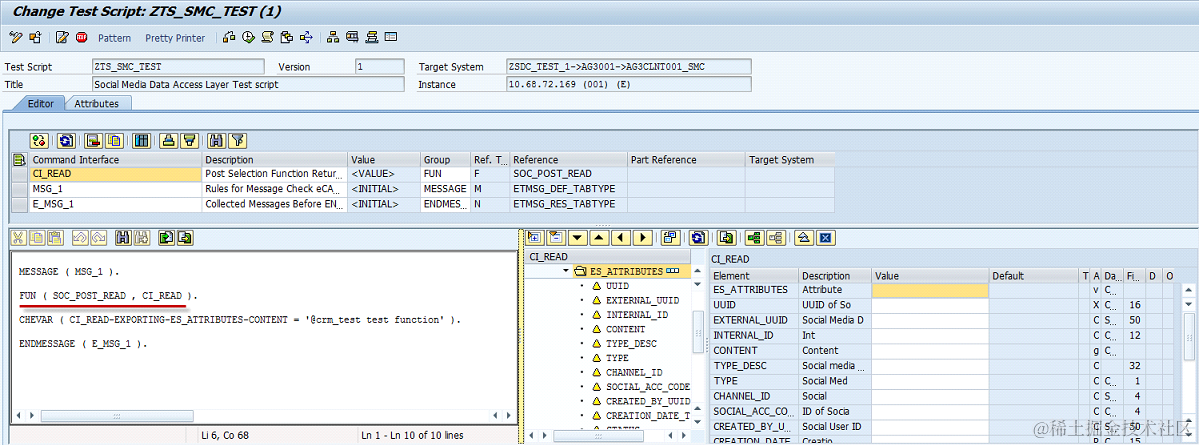Image resolution: width=1199 pixels, height=445 pixels.
Task: Click the green load local file icon in the editor
Action: coord(165,238)
